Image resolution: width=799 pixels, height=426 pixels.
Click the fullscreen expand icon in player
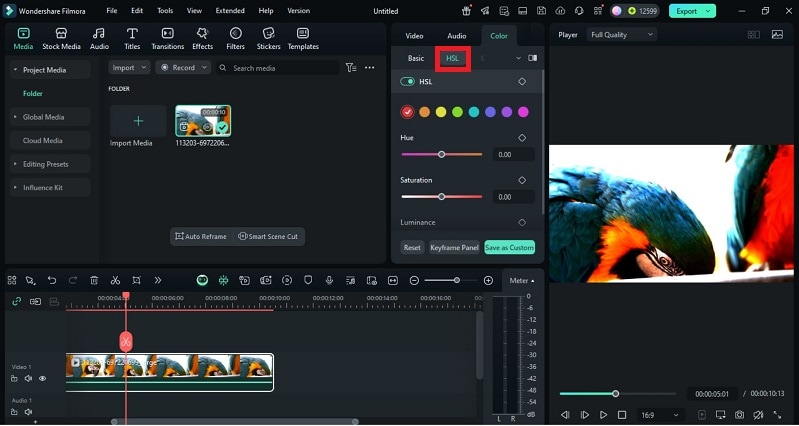[777, 415]
